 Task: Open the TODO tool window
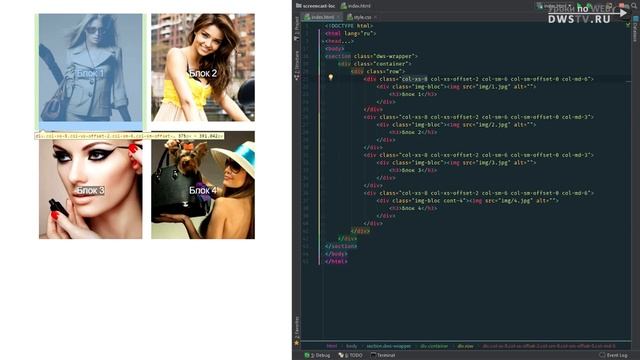350,355
